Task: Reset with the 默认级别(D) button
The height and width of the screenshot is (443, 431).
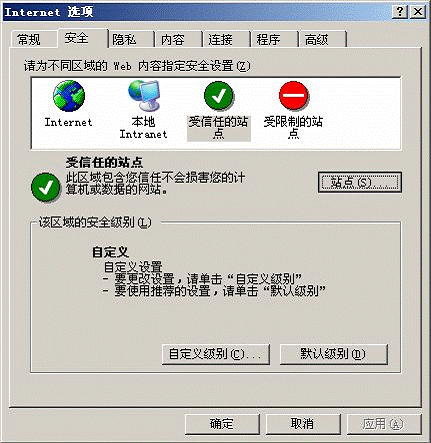Action: coord(334,354)
